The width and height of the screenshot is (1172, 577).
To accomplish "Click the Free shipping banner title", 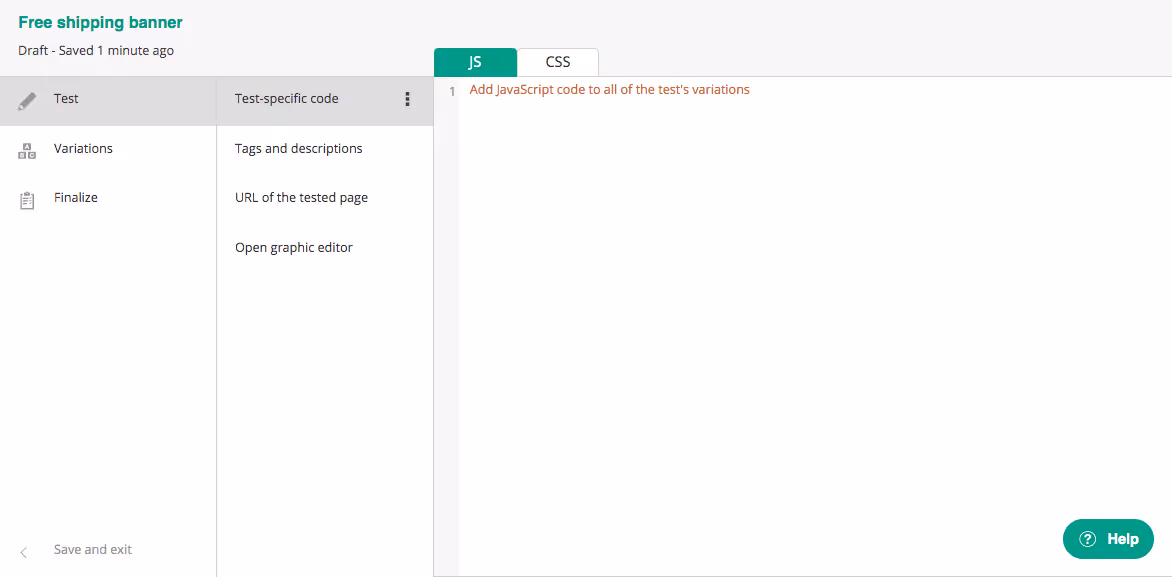I will [100, 21].
